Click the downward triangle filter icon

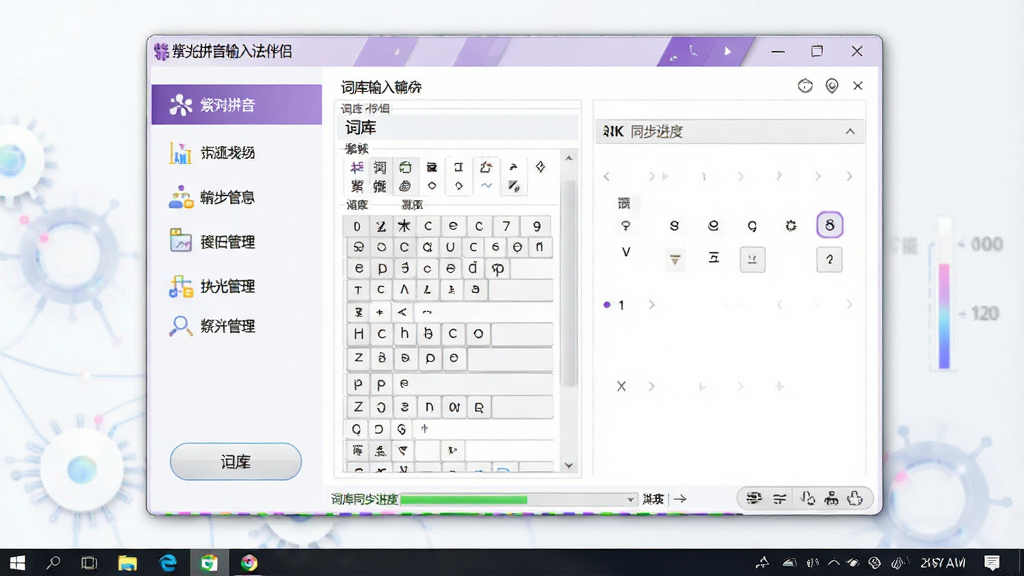click(x=675, y=260)
